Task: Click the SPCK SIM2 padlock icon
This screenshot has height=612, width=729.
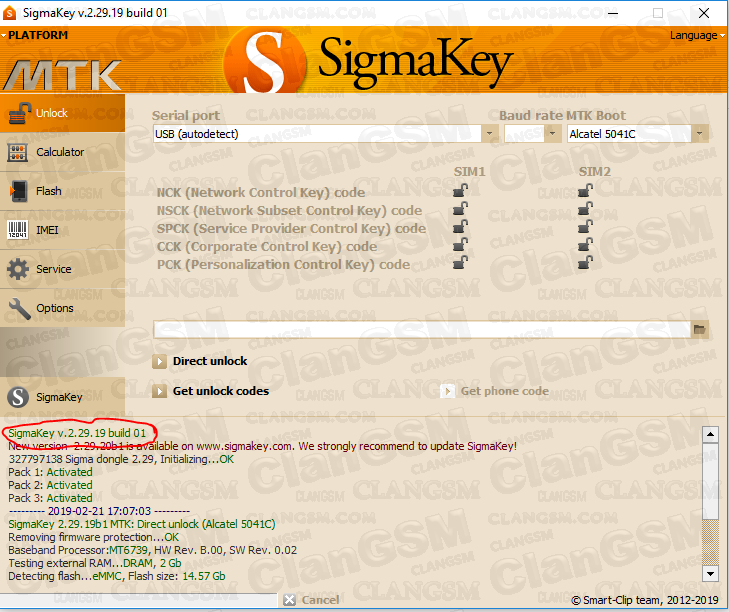Action: 585,226
